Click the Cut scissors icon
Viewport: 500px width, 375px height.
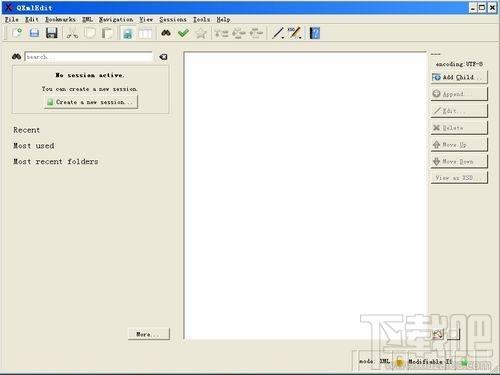pyautogui.click(x=72, y=33)
